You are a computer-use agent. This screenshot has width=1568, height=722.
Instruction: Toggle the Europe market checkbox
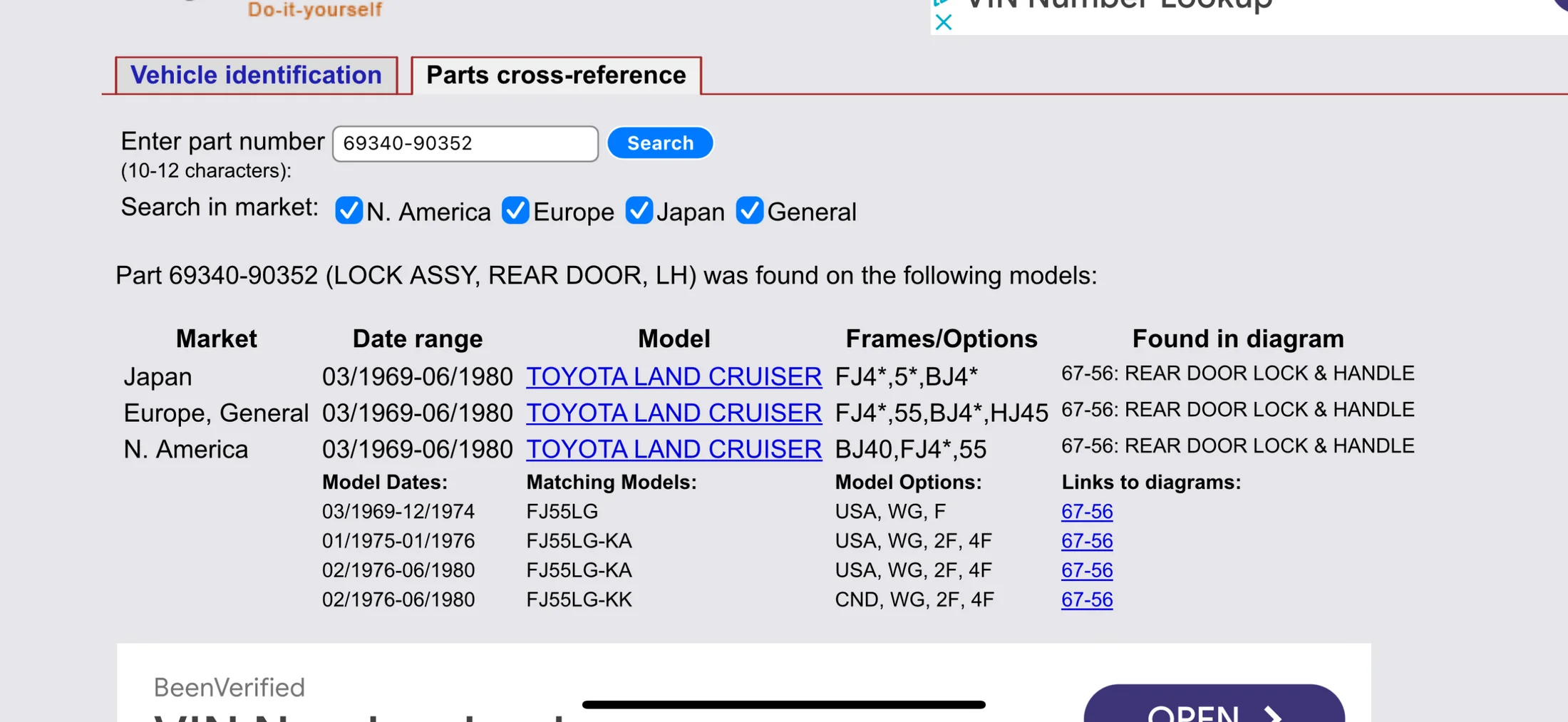pyautogui.click(x=515, y=211)
